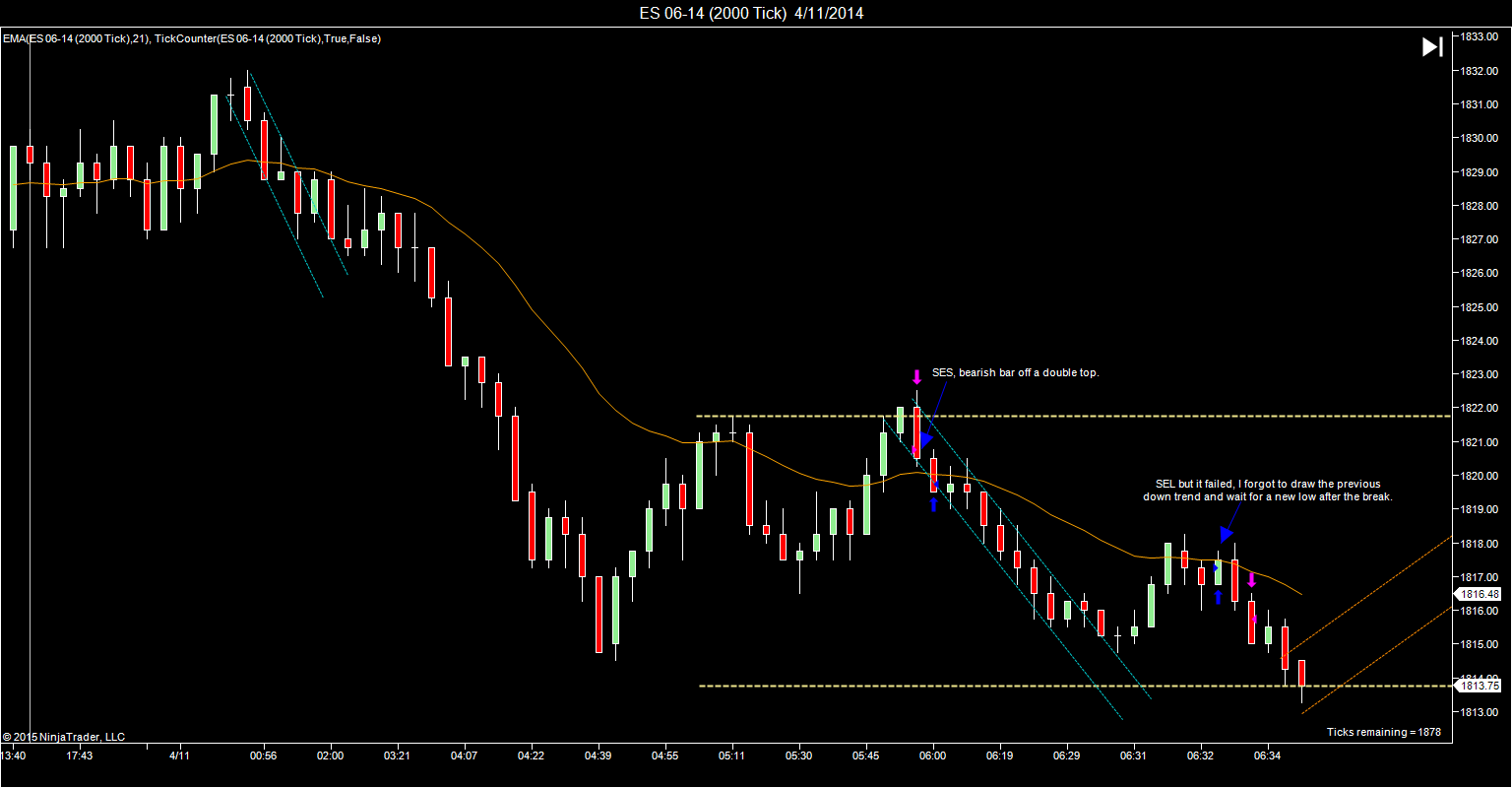The height and width of the screenshot is (788, 1512).
Task: Click the 1820.00 price axis label
Action: pyautogui.click(x=1479, y=476)
